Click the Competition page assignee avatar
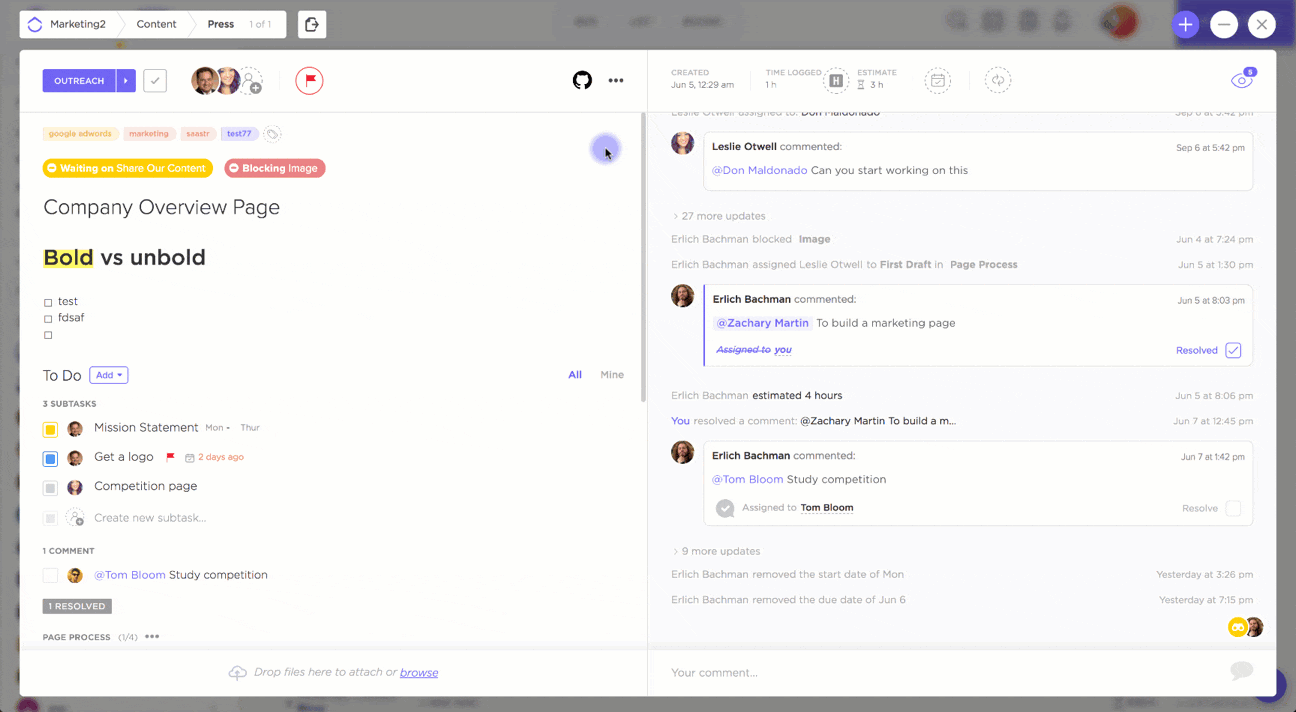Image resolution: width=1296 pixels, height=712 pixels. pos(75,488)
